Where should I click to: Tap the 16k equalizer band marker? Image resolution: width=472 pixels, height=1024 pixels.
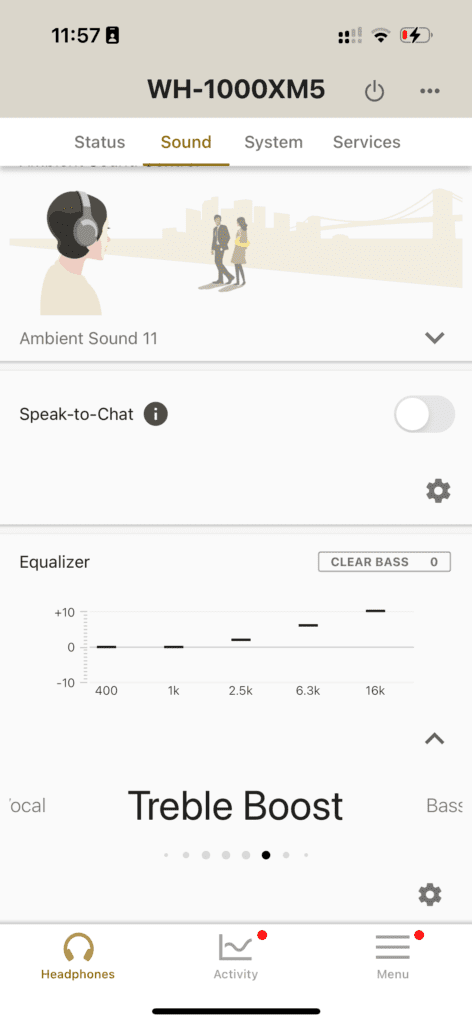[x=375, y=611]
